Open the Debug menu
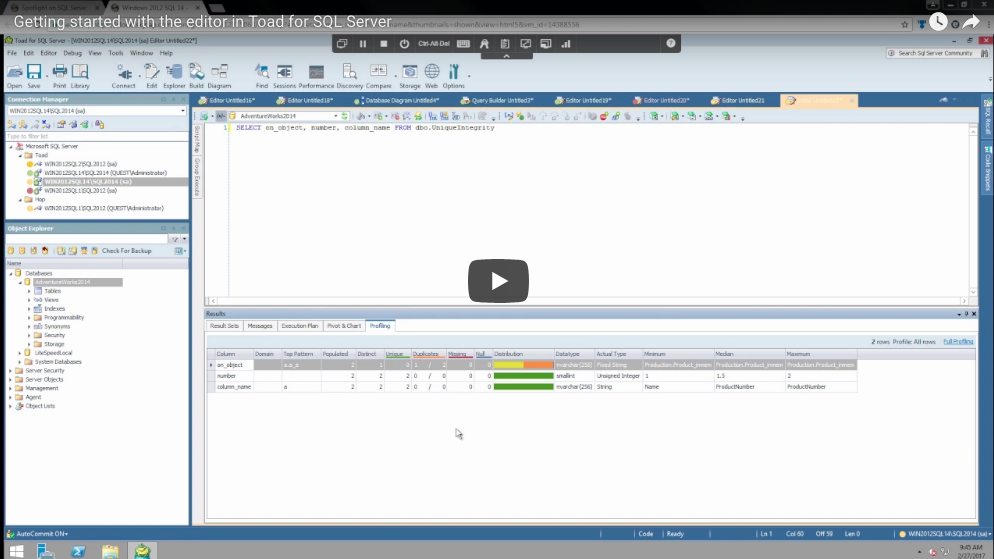Image resolution: width=994 pixels, height=559 pixels. [x=73, y=53]
